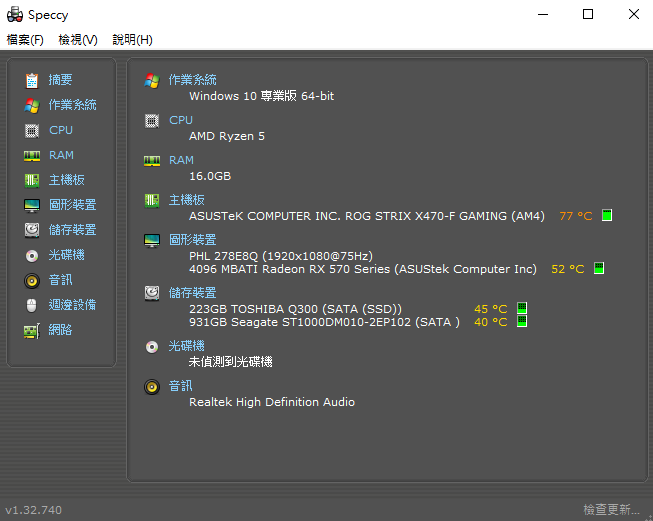Click the 儲存裝置 hard disk sidebar icon
Image resolution: width=653 pixels, height=521 pixels.
click(32, 230)
